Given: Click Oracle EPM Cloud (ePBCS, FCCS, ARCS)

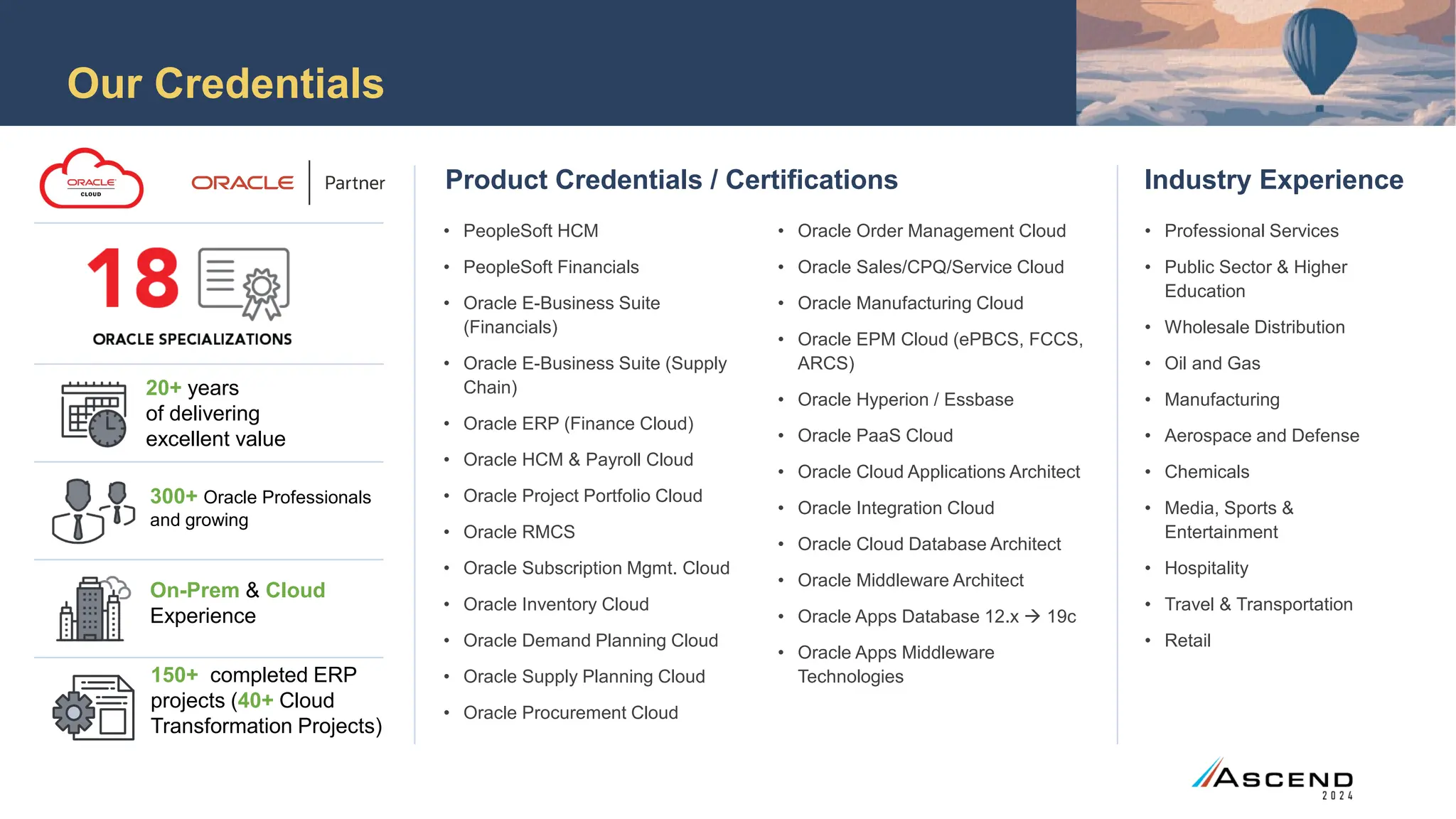Looking at the screenshot, I should pyautogui.click(x=940, y=351).
